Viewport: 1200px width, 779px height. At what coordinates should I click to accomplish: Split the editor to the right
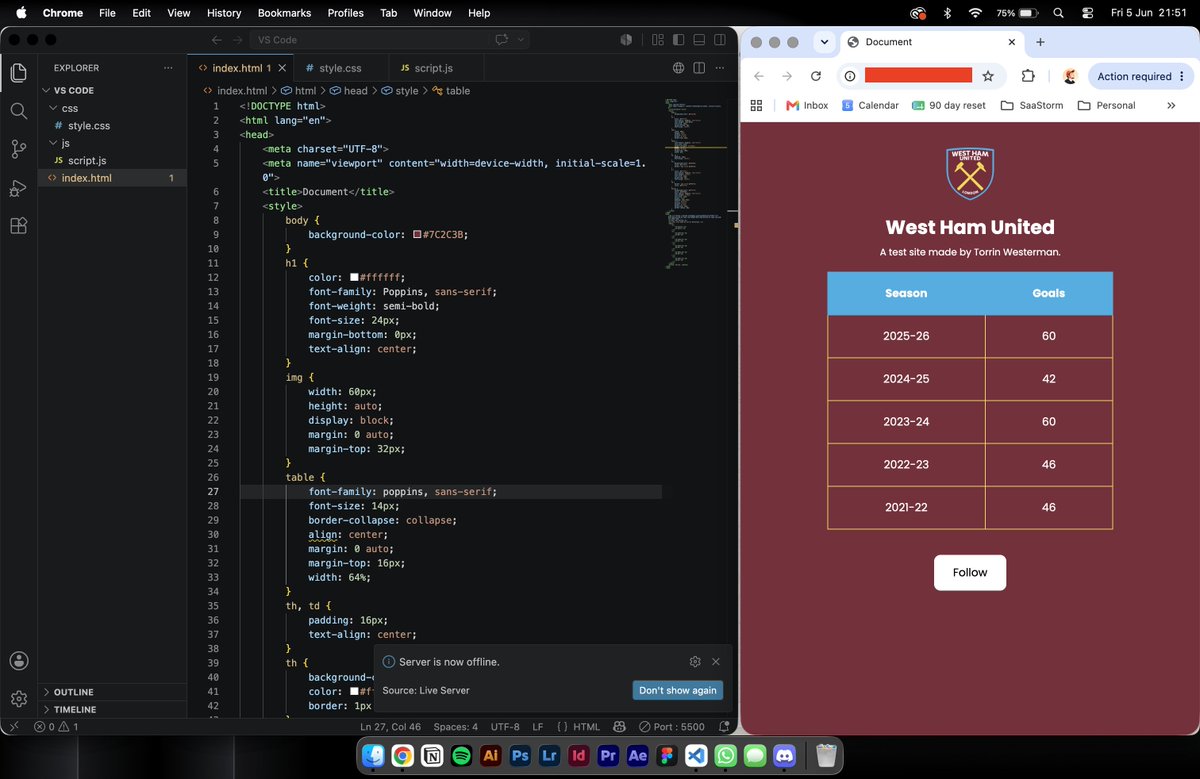coord(699,68)
